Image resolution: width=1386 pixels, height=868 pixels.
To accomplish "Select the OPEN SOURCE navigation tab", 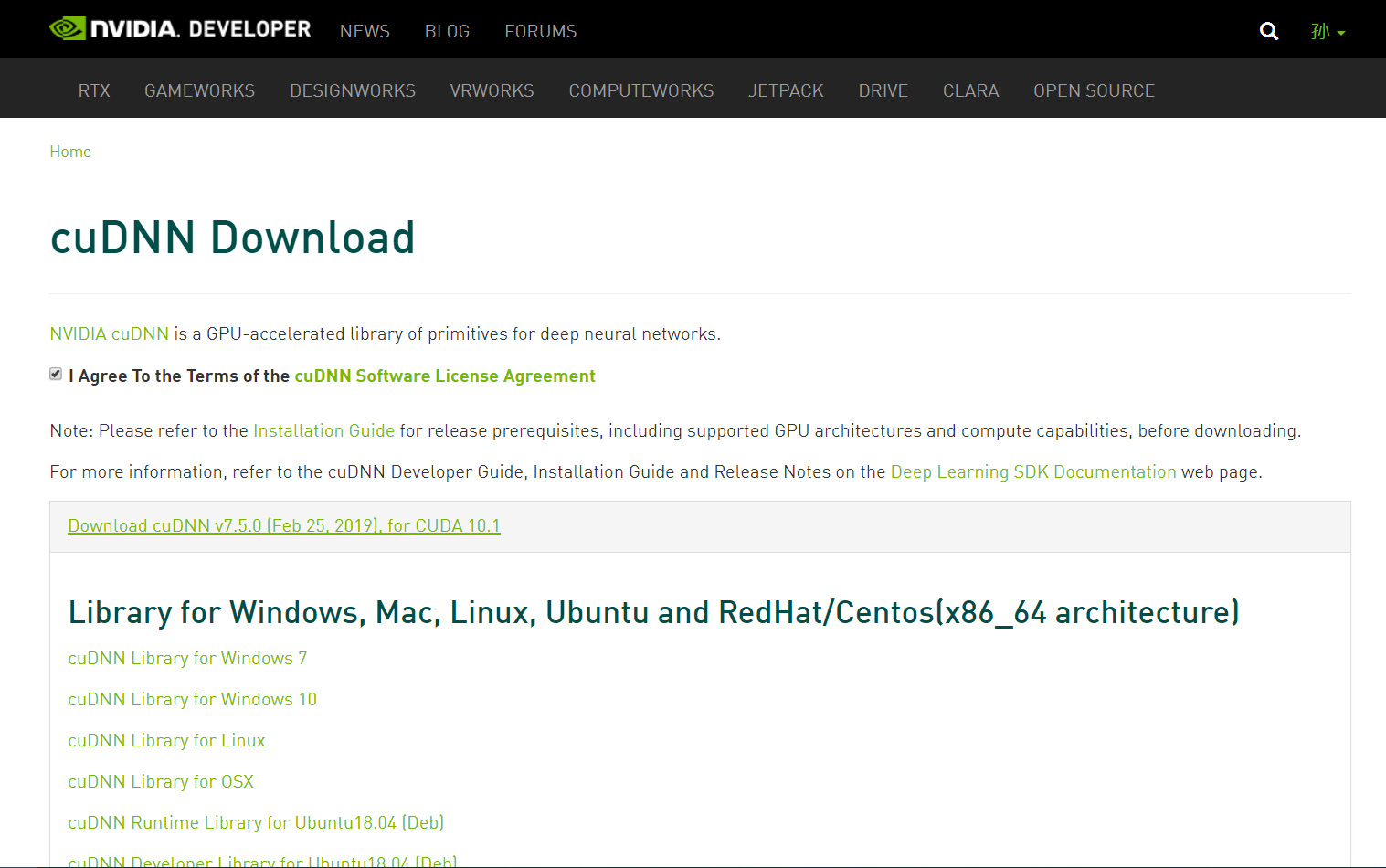I will point(1094,90).
